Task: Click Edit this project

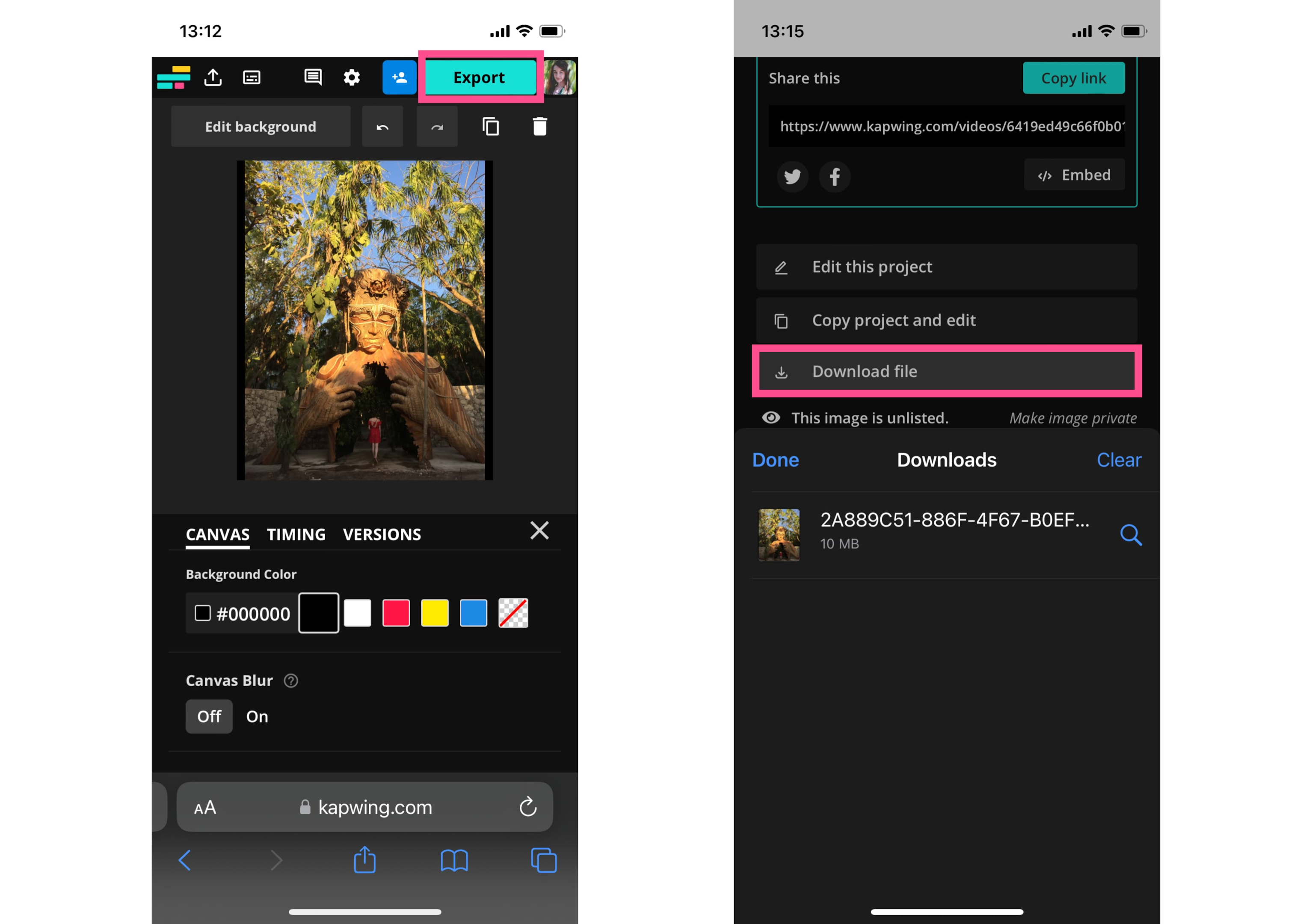Action: 947,267
